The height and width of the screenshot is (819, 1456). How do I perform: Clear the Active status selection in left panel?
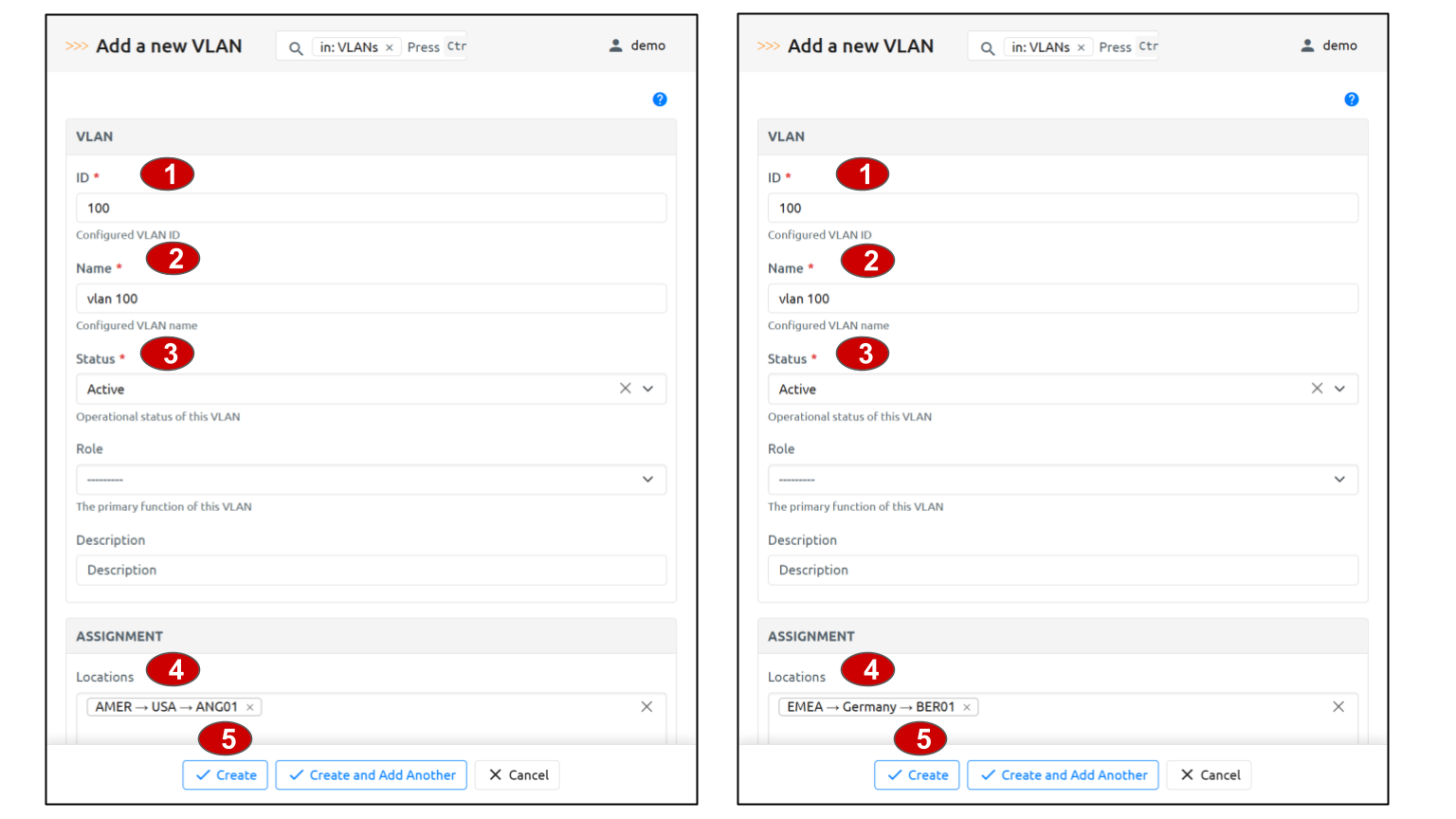pyautogui.click(x=625, y=389)
